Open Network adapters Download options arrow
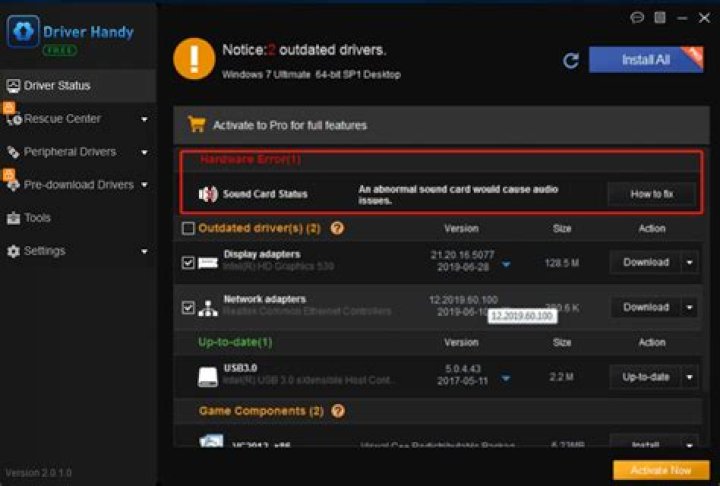This screenshot has height=486, width=720. point(690,307)
